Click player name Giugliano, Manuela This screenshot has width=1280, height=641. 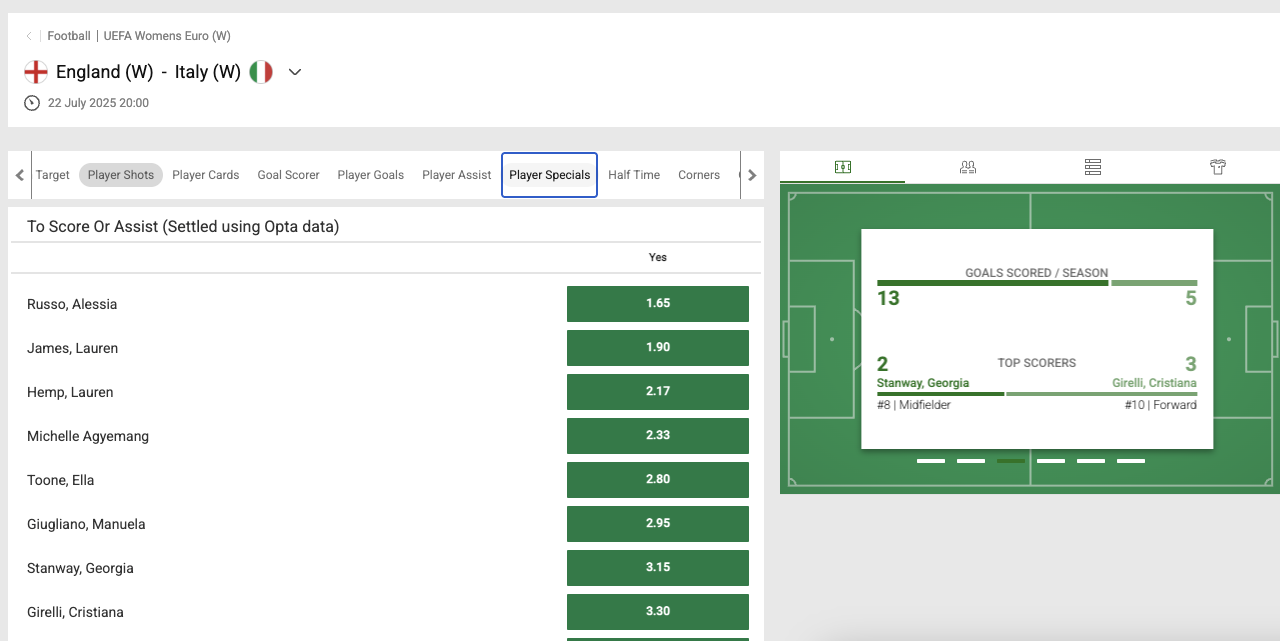(86, 524)
